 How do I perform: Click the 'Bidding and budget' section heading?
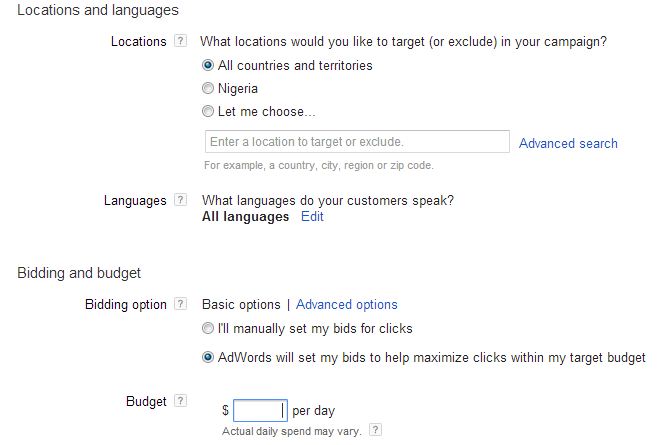pos(79,272)
